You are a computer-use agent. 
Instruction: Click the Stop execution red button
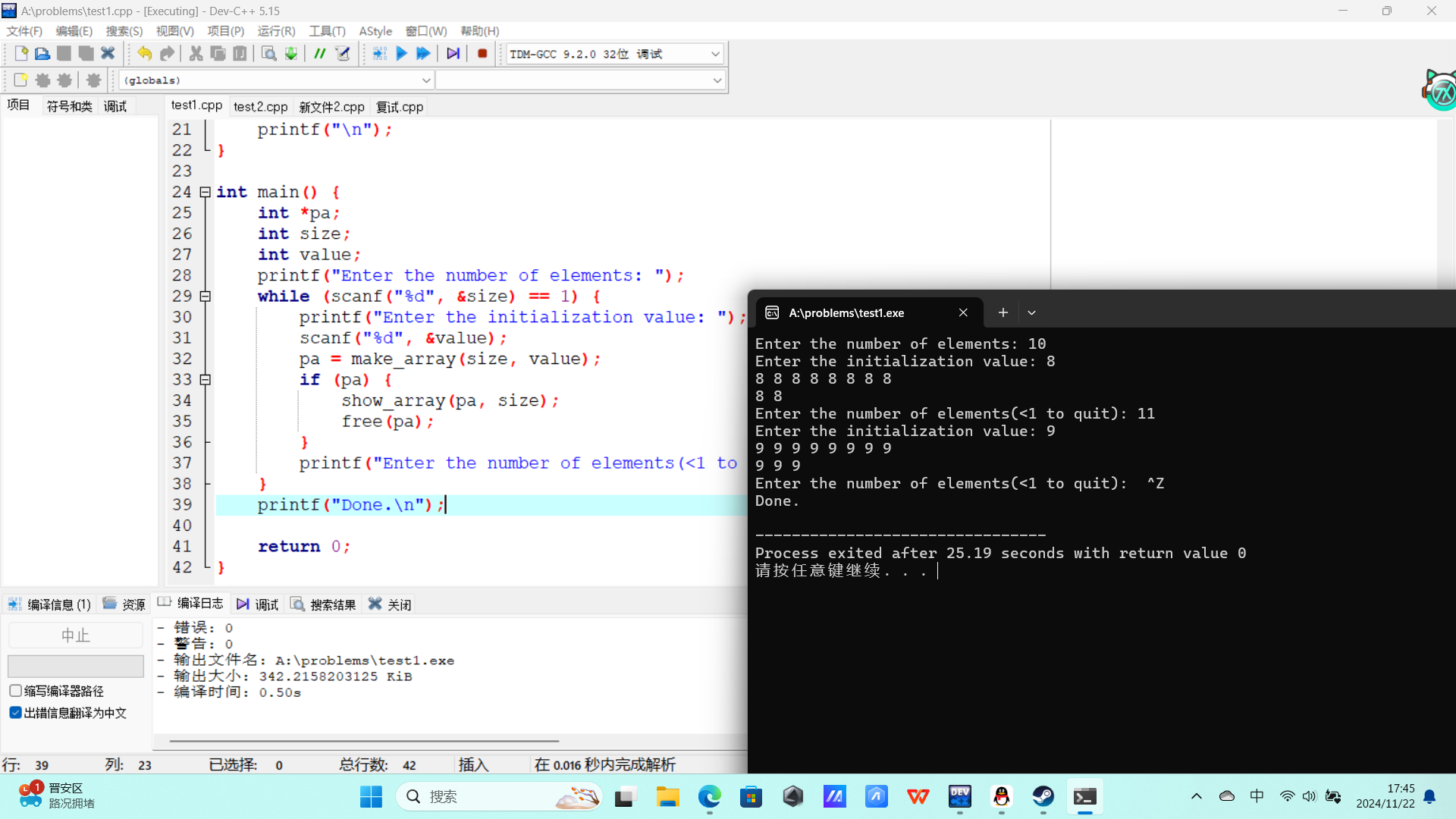(x=482, y=54)
